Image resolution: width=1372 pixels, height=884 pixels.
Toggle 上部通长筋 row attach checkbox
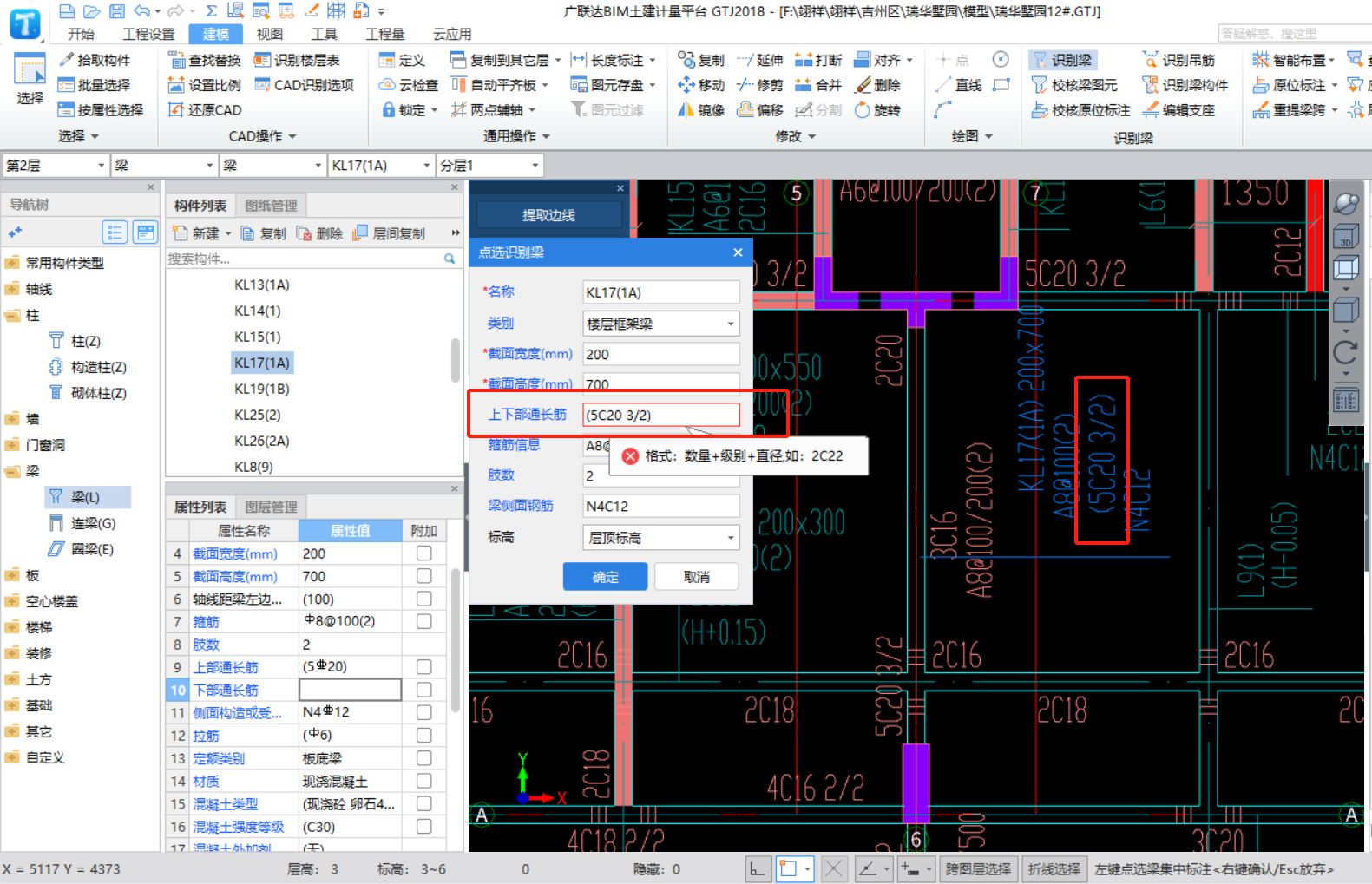pyautogui.click(x=423, y=667)
